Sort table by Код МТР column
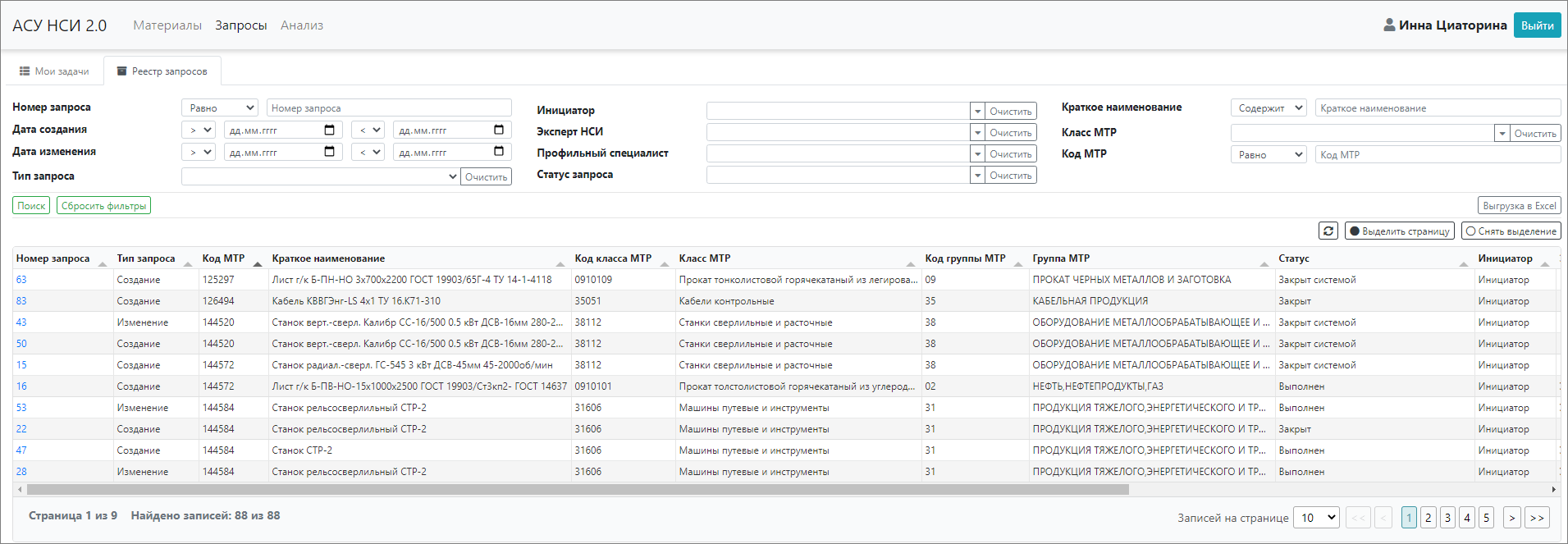1568x544 pixels. tap(258, 263)
